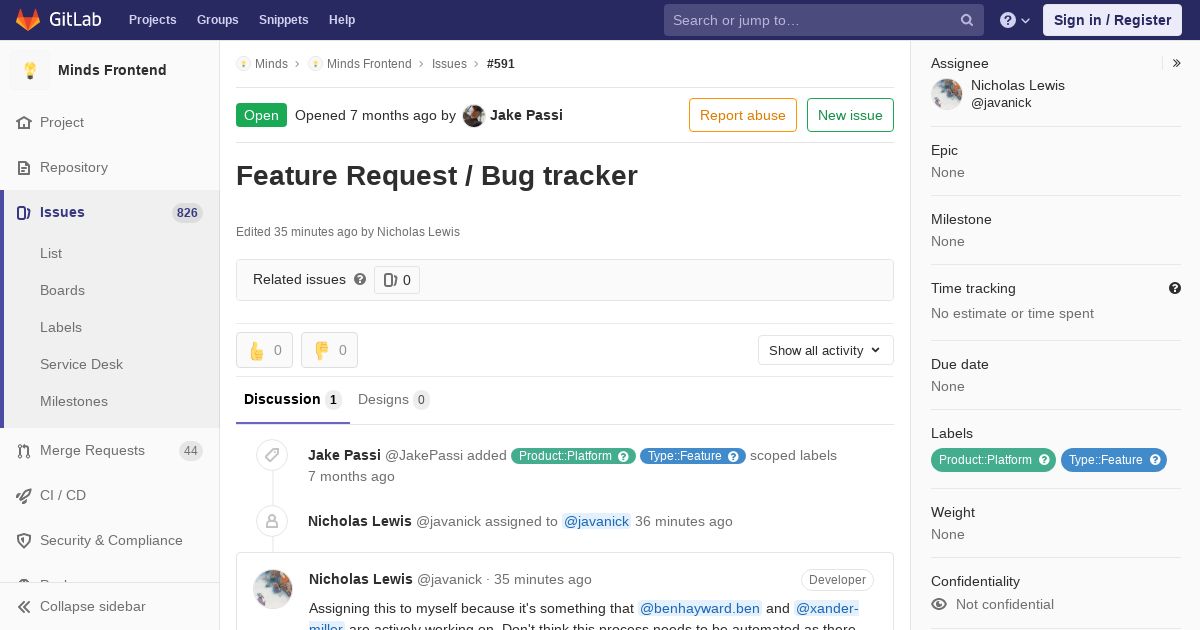Image resolution: width=1200 pixels, height=630 pixels.
Task: Switch to the Discussion tab
Action: (x=293, y=399)
